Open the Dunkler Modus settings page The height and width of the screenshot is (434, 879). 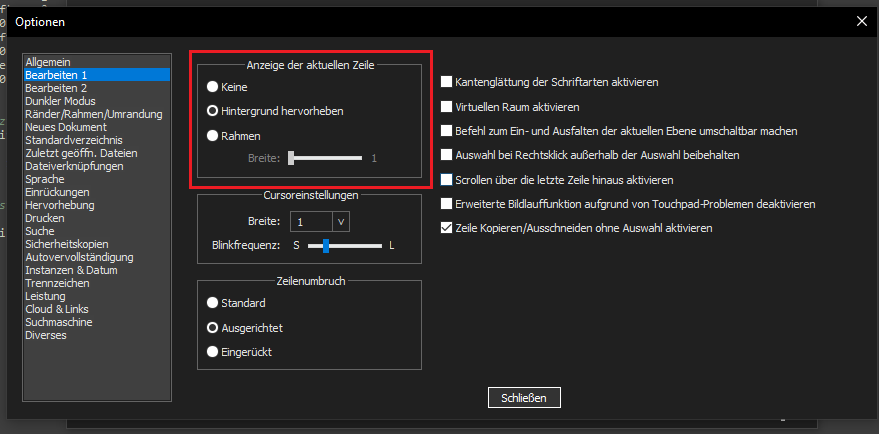[97, 101]
